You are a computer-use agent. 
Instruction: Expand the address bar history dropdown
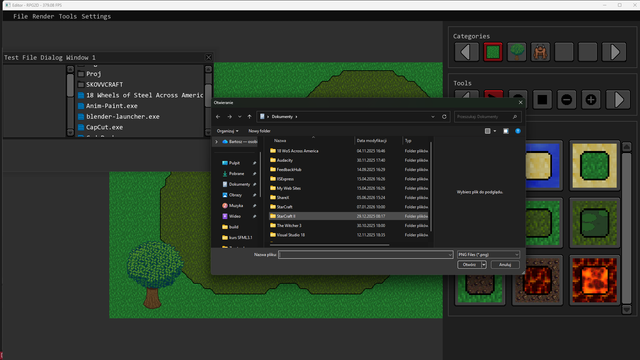coord(433,117)
